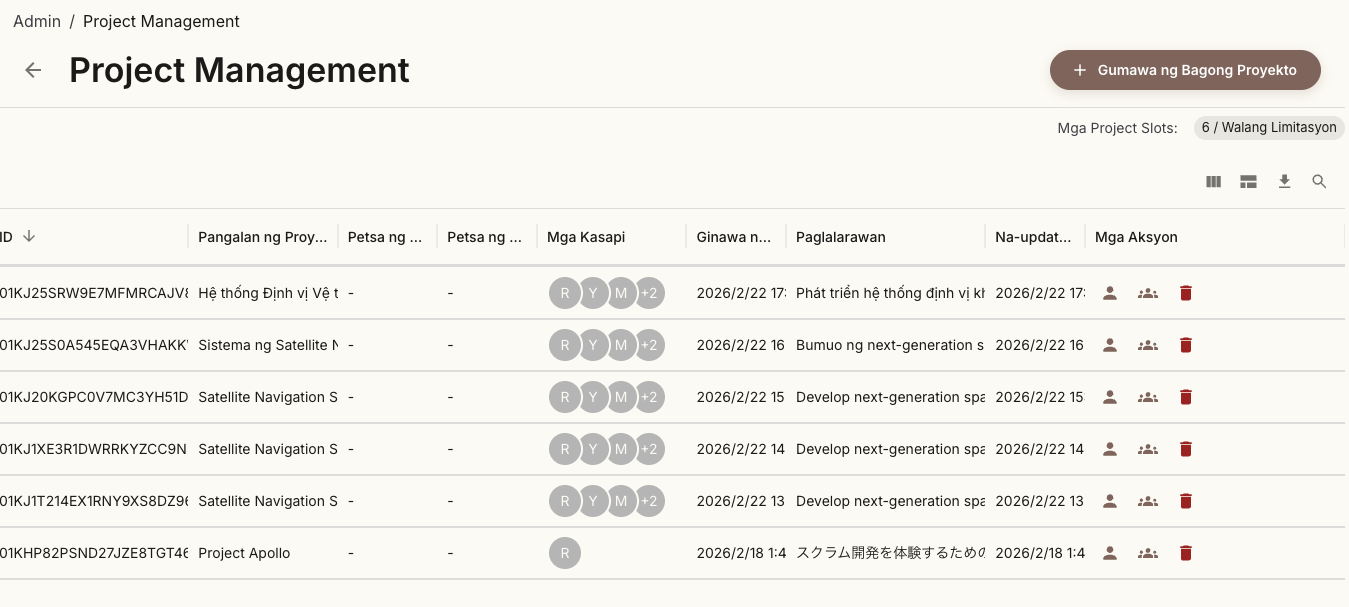Viewport: 1349px width, 607px height.
Task: Select the Mga Aksyon column header
Action: pos(1135,237)
